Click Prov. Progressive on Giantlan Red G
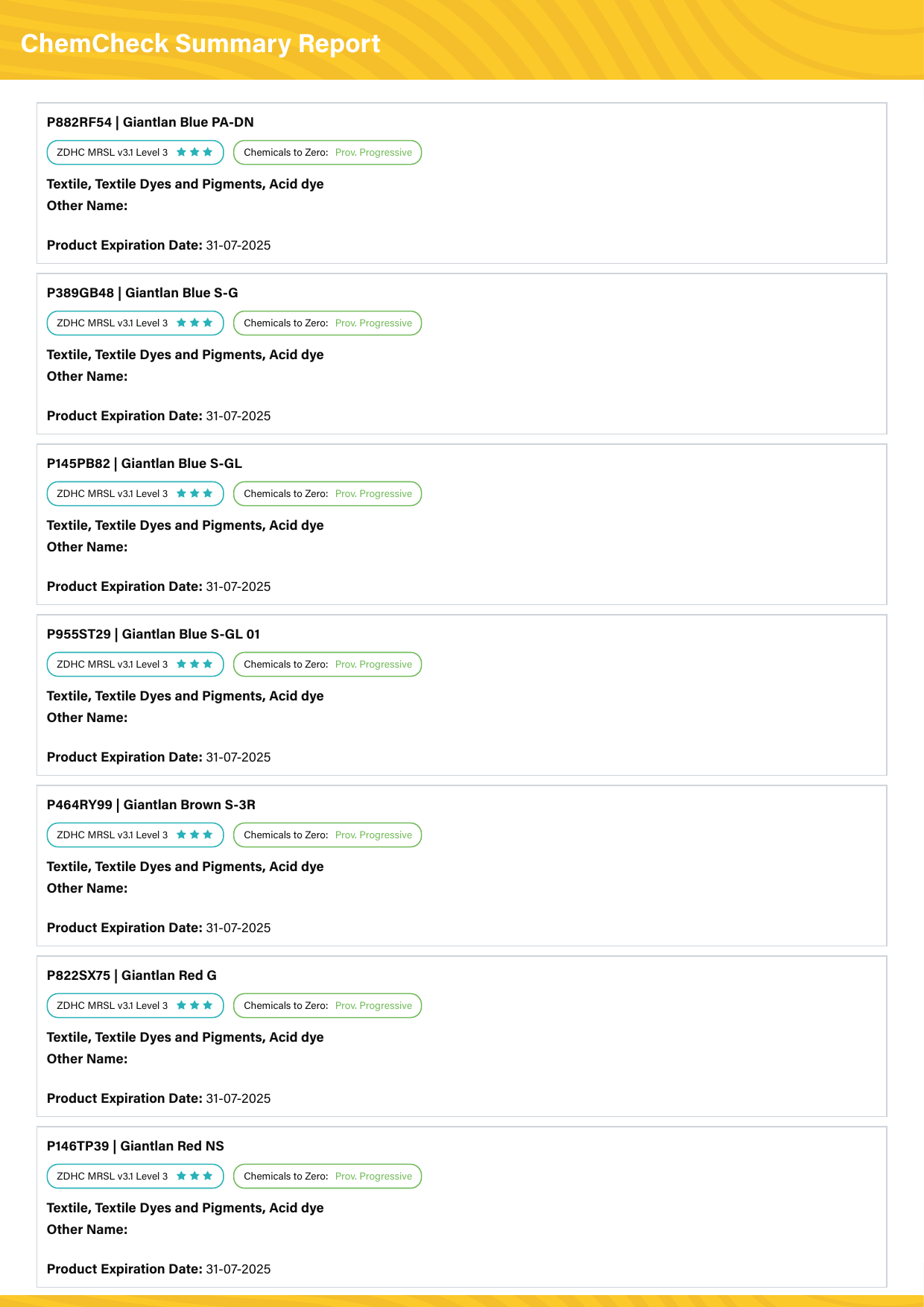This screenshot has height=1307, width=924. (x=373, y=1005)
